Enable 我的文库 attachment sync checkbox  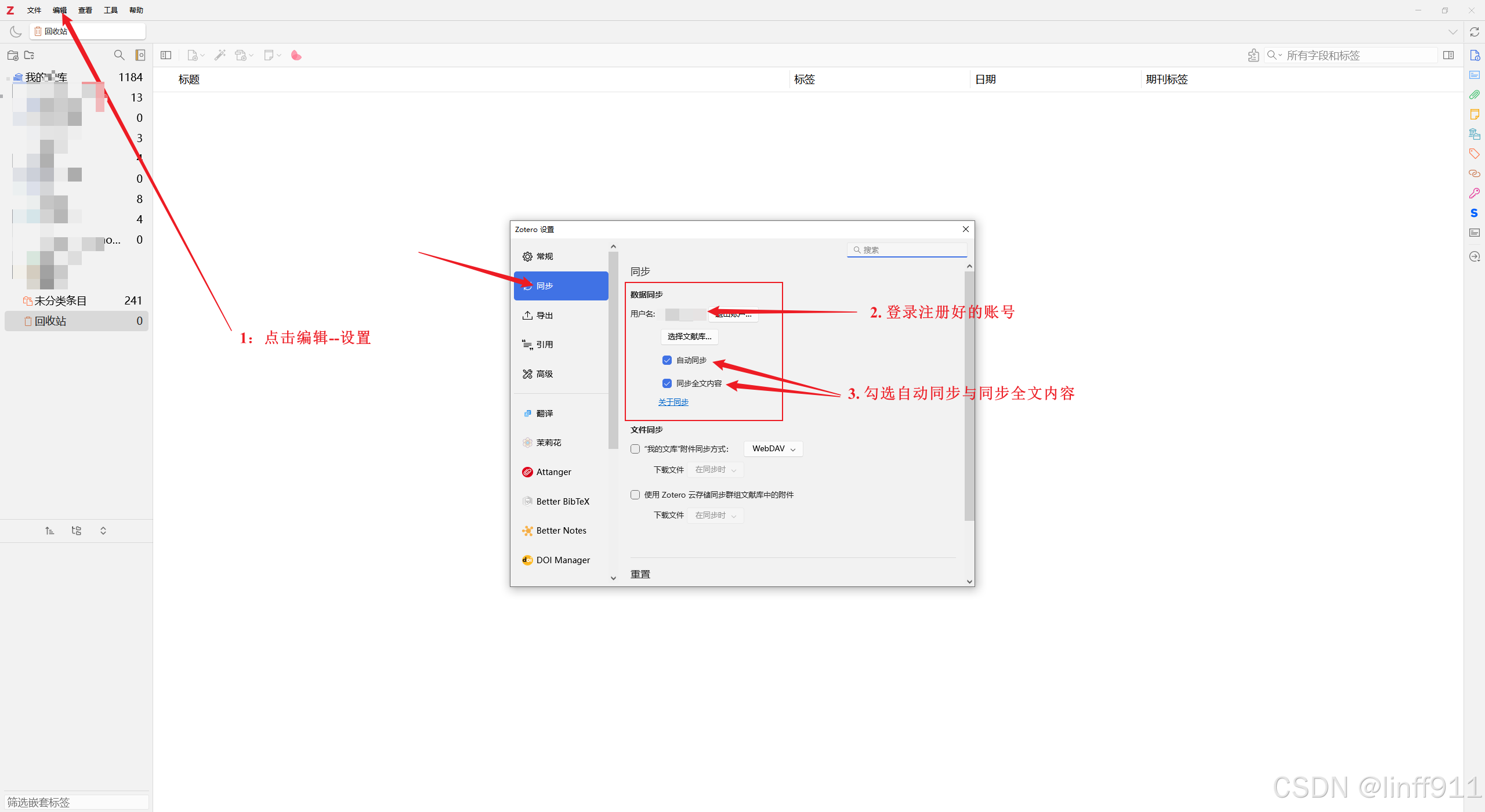click(x=635, y=449)
